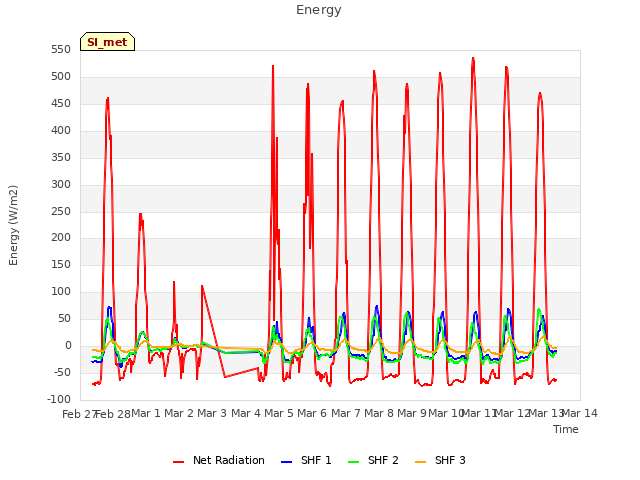This screenshot has width=640, height=480.
Task: Click the red Net Radiation legend swatch
Action: 178,462
